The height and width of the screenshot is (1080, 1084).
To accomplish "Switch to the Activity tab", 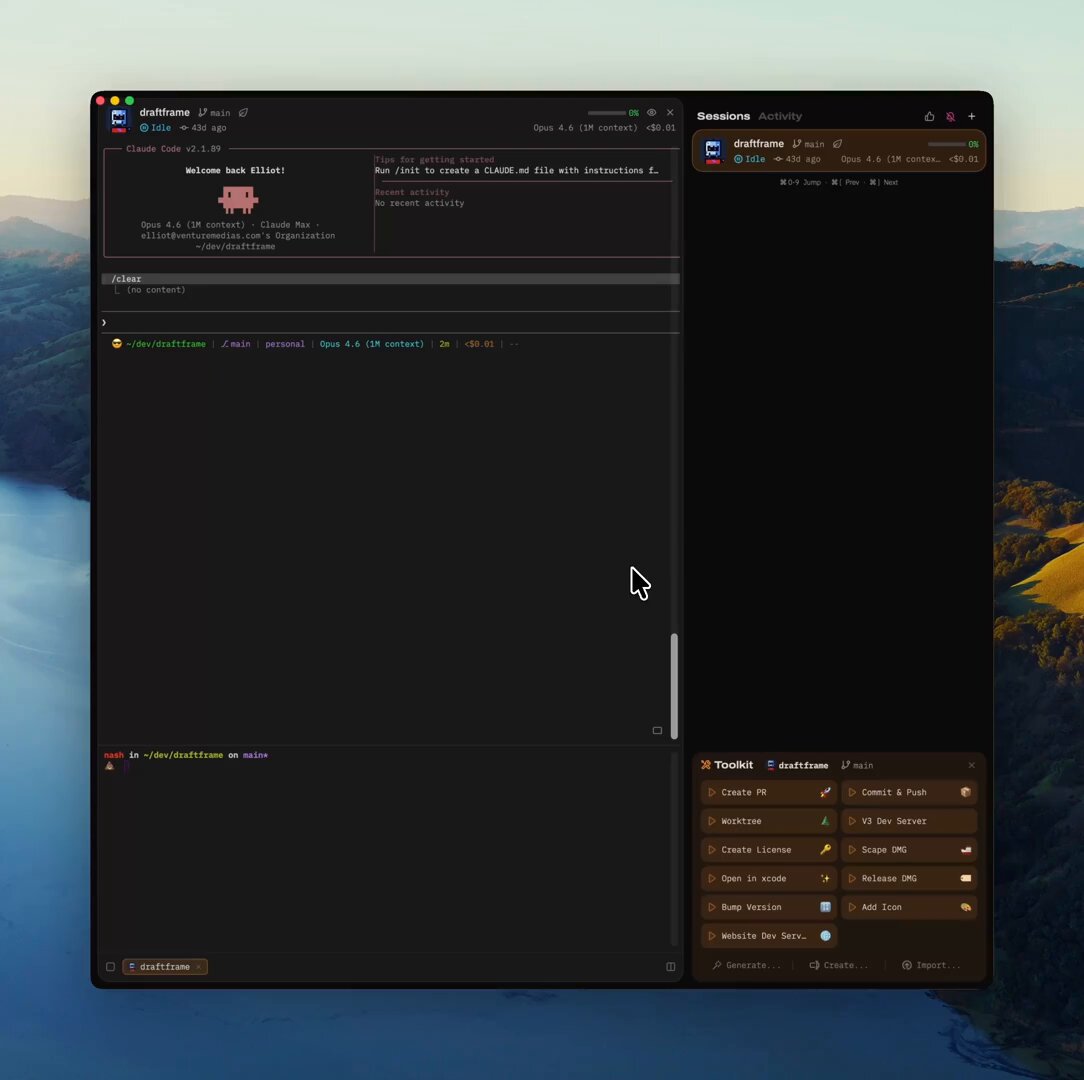I will click(780, 117).
